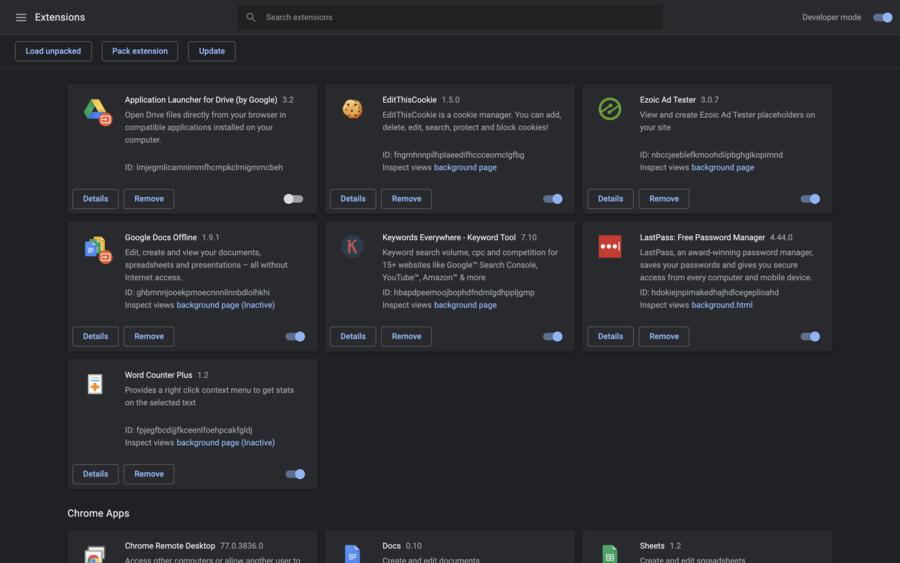900x563 pixels.
Task: Open Google Docs Offline background page (Inactive)
Action: click(x=226, y=305)
